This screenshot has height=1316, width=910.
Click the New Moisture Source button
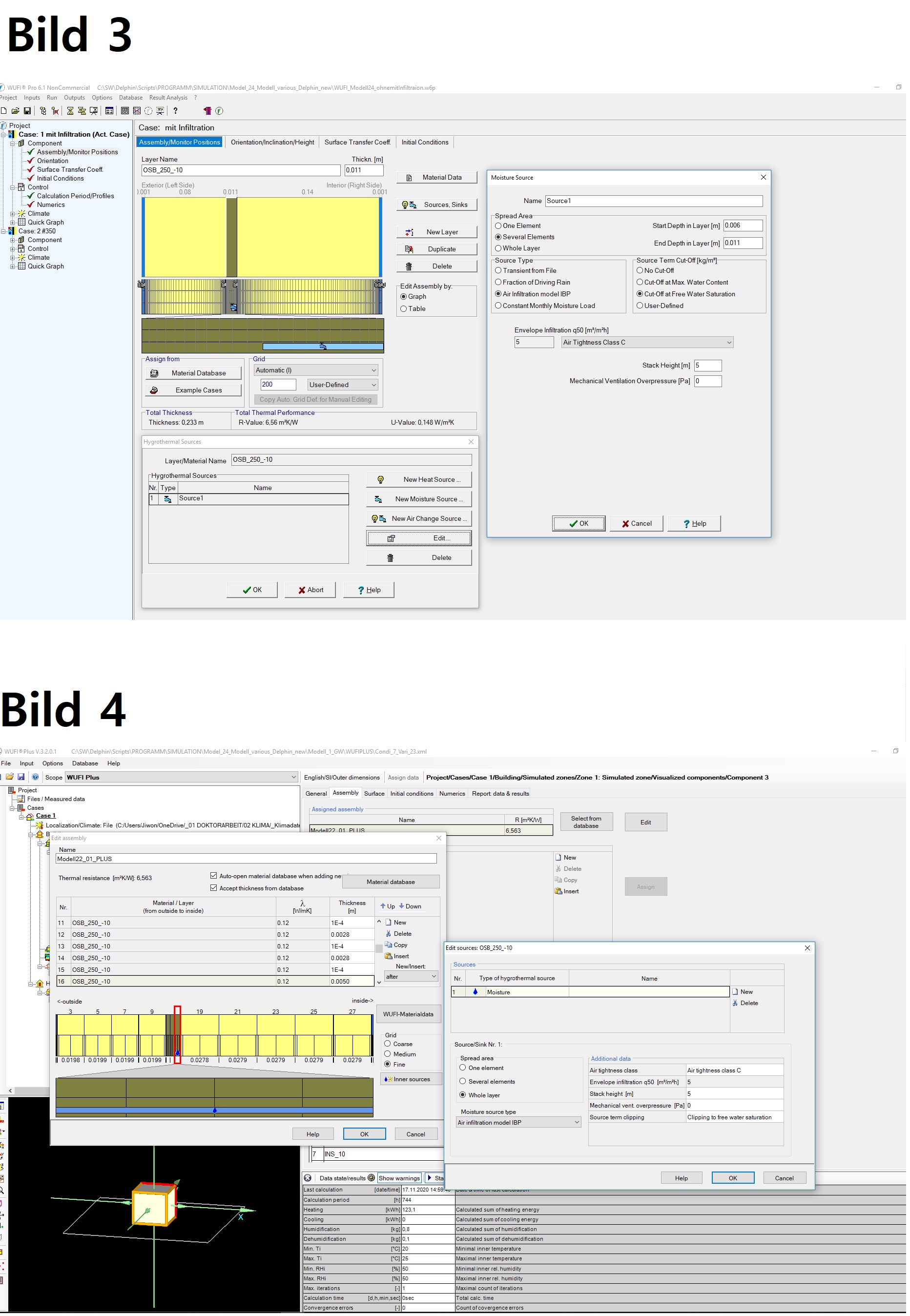click(x=420, y=500)
